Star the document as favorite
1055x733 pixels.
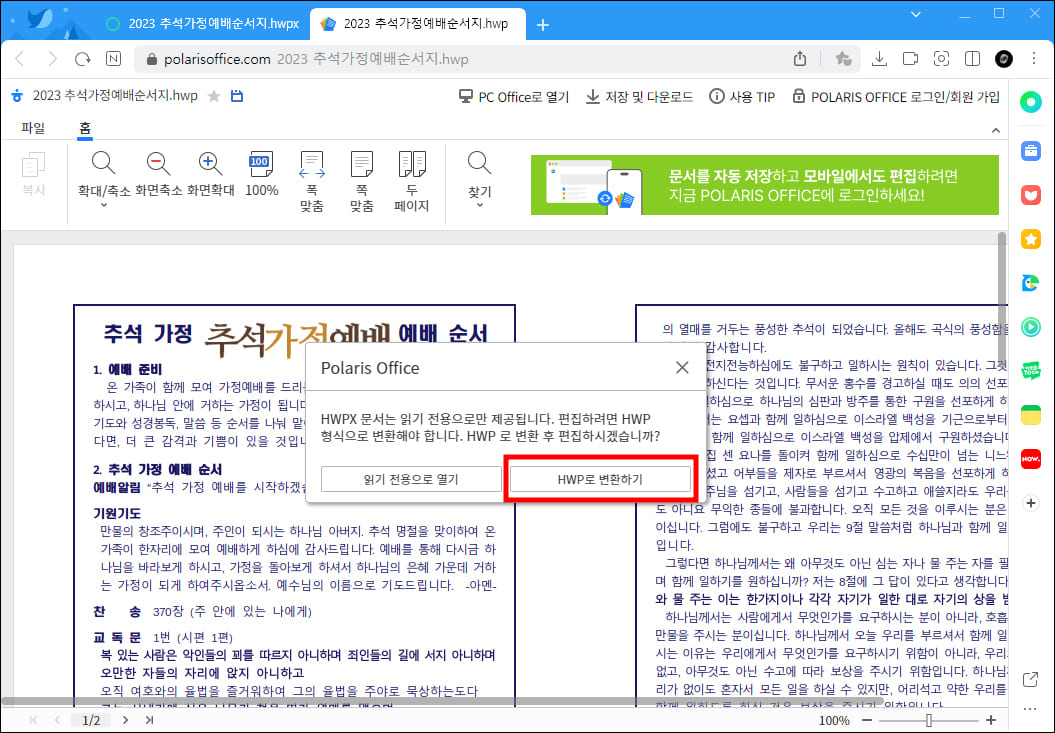click(214, 96)
